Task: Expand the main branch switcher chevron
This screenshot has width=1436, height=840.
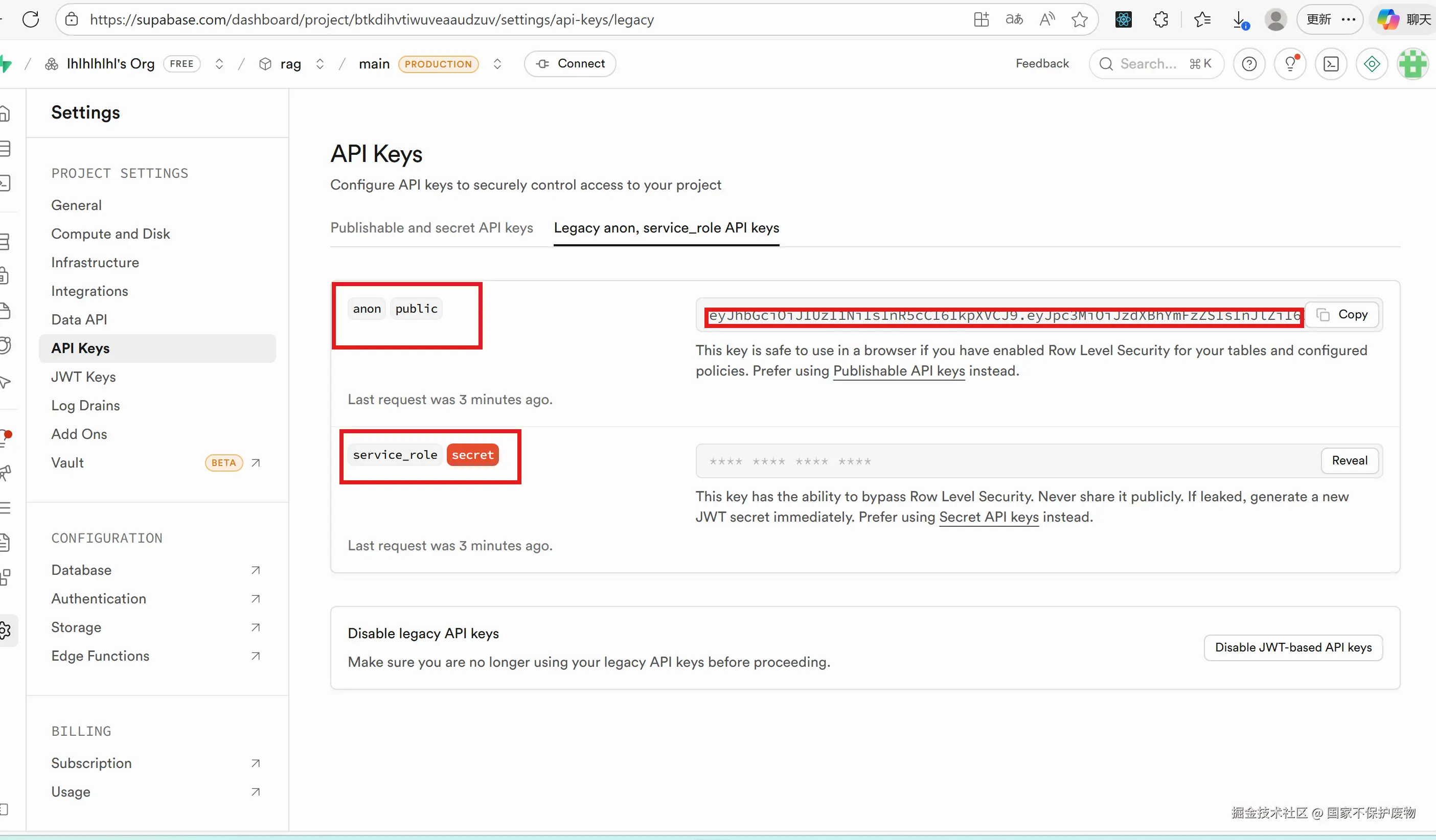Action: pos(497,64)
